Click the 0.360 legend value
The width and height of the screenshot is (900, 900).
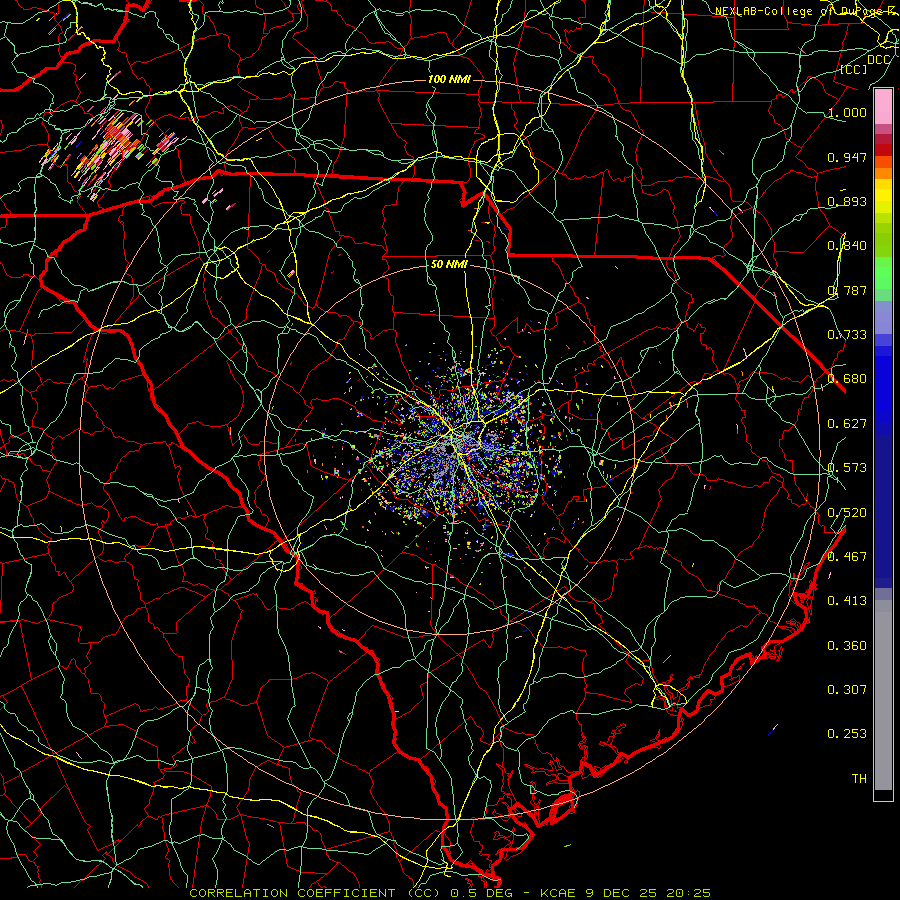(847, 646)
